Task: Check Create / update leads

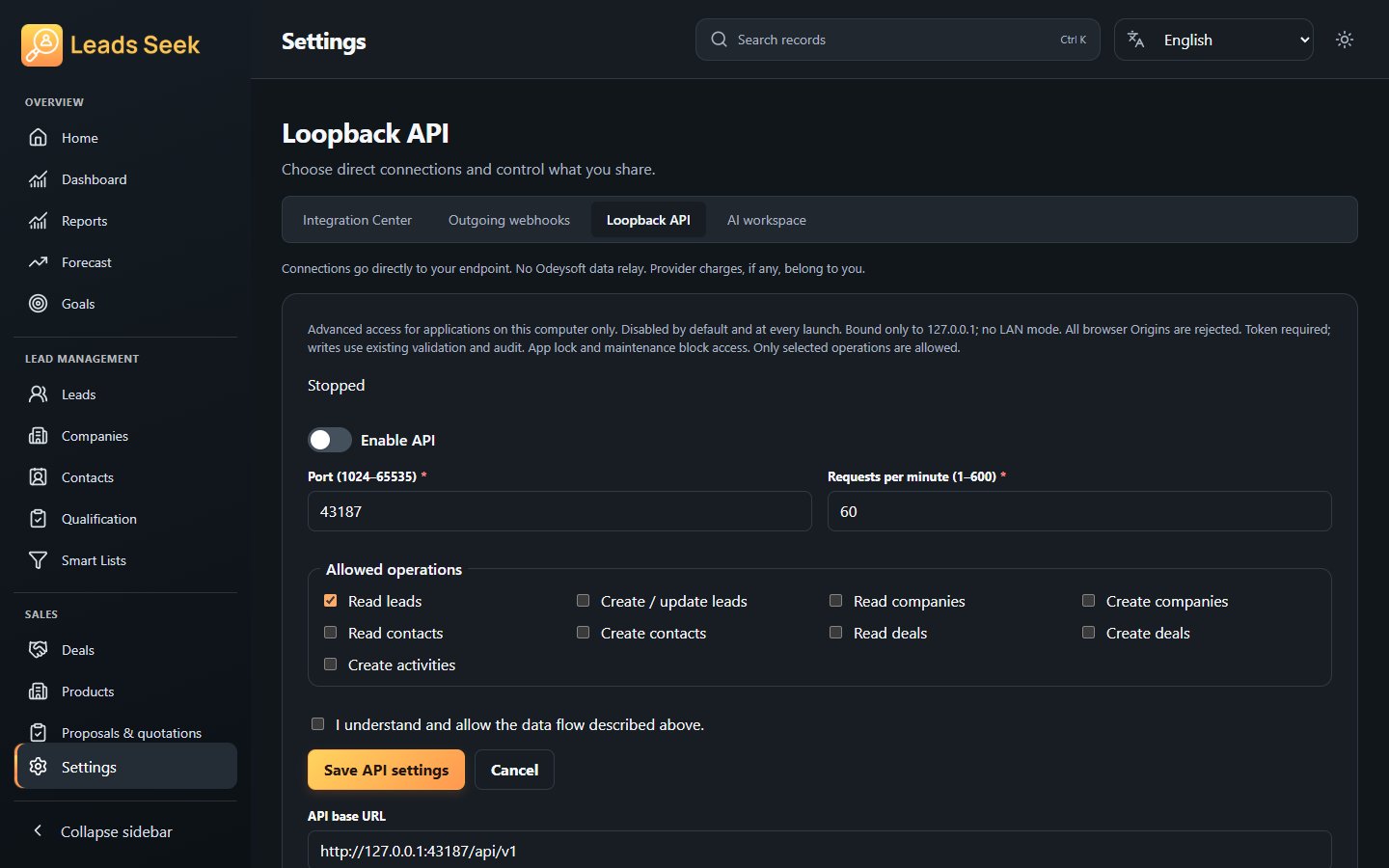Action: pos(584,601)
